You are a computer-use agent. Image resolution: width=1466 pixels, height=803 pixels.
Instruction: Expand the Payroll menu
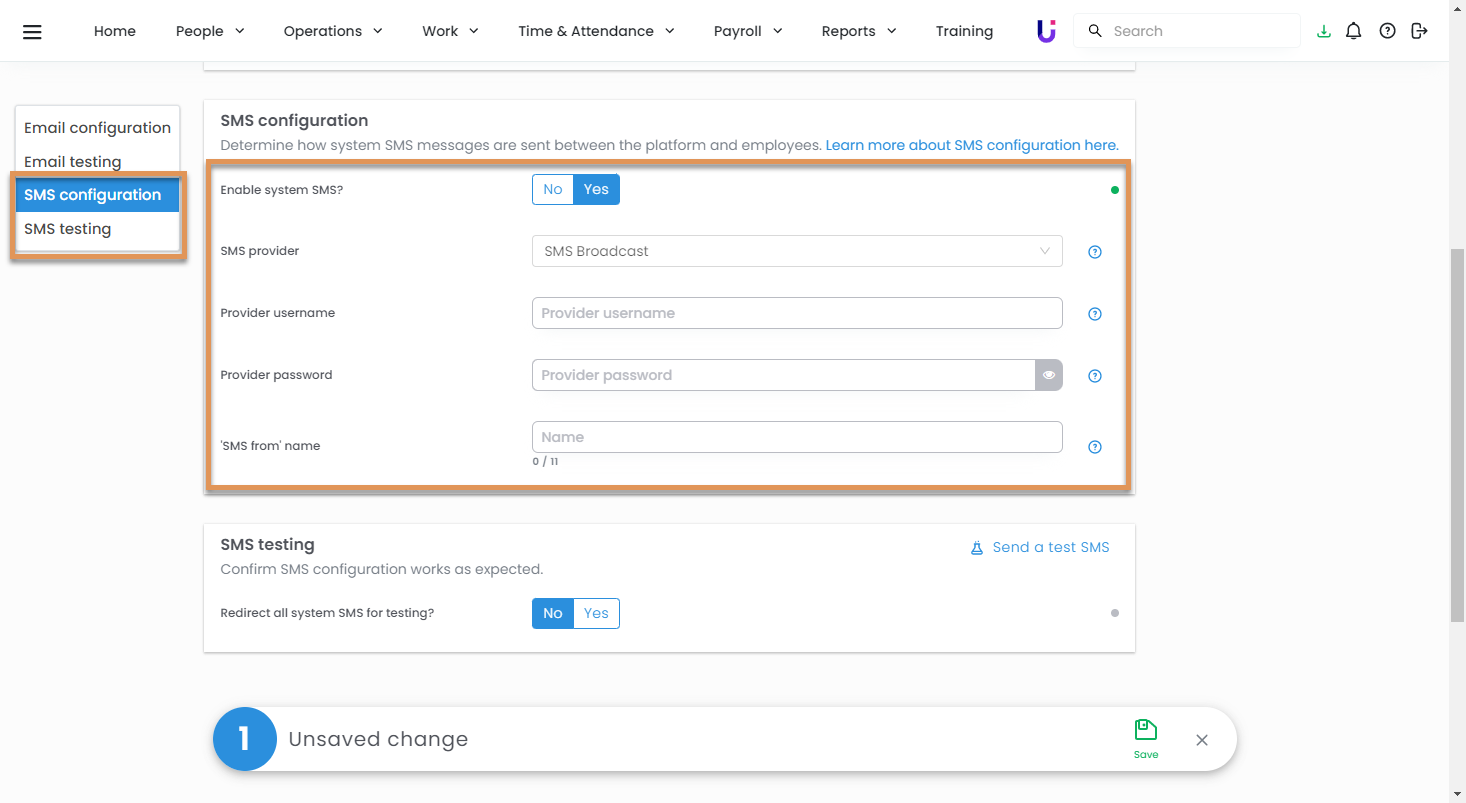tap(748, 31)
